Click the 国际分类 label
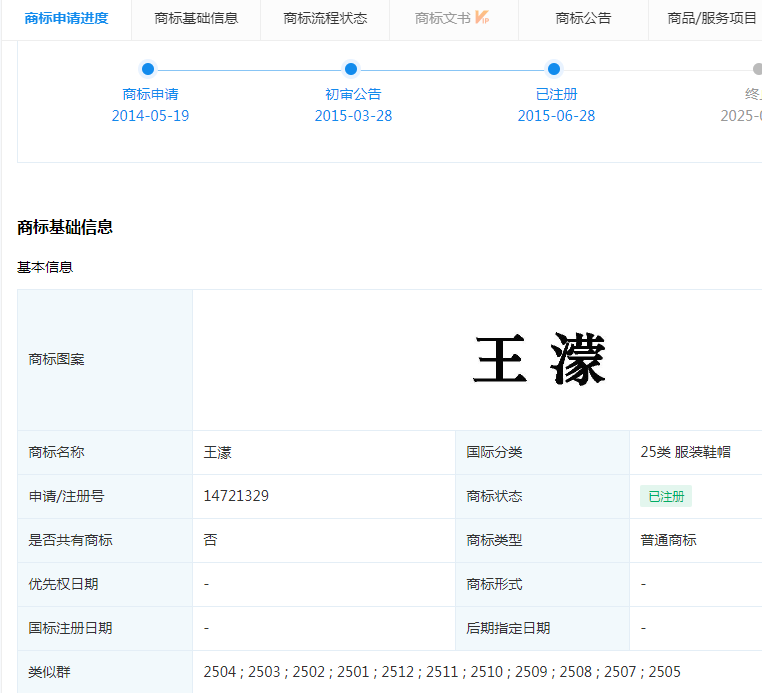 click(x=494, y=452)
